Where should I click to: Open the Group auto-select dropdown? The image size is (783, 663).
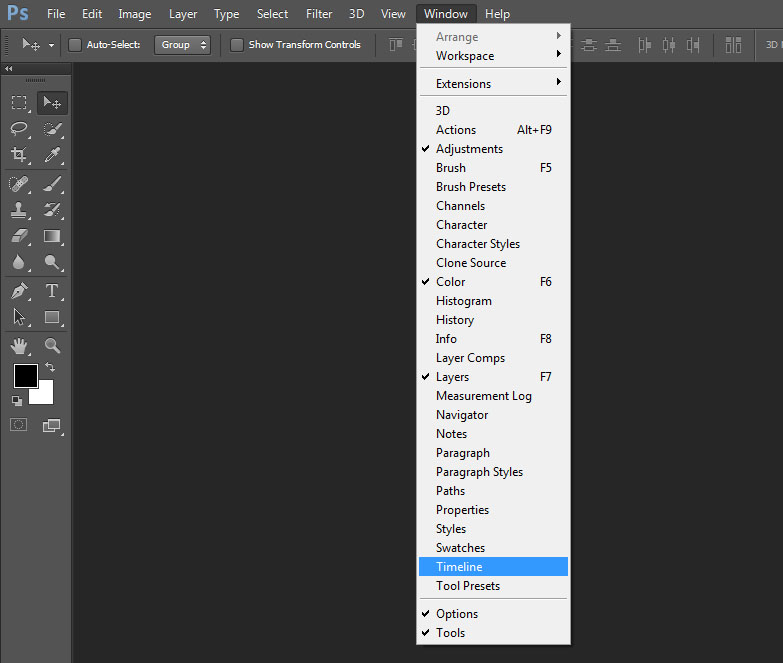[182, 45]
